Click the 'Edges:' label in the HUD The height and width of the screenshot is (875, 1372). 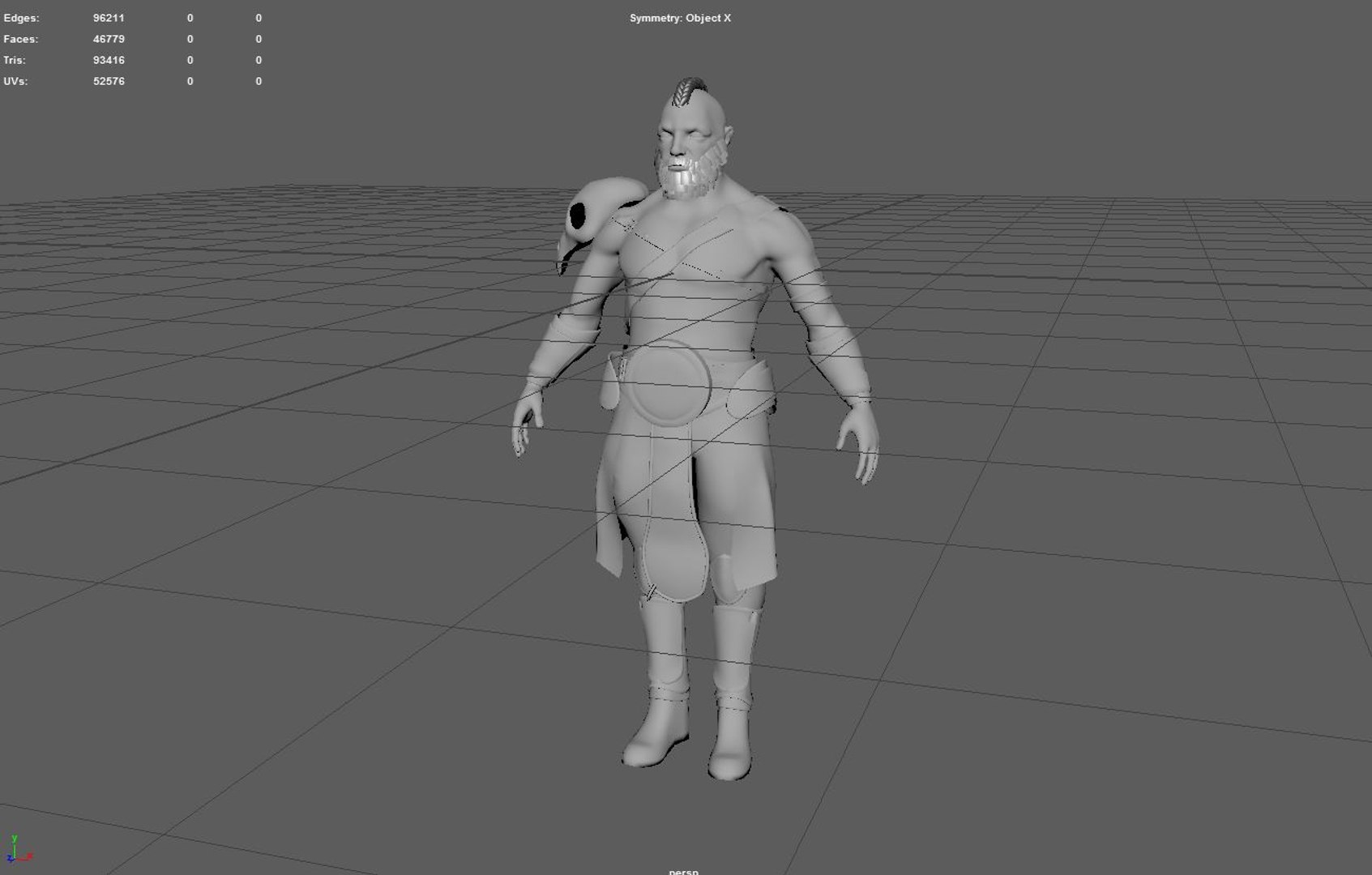21,18
